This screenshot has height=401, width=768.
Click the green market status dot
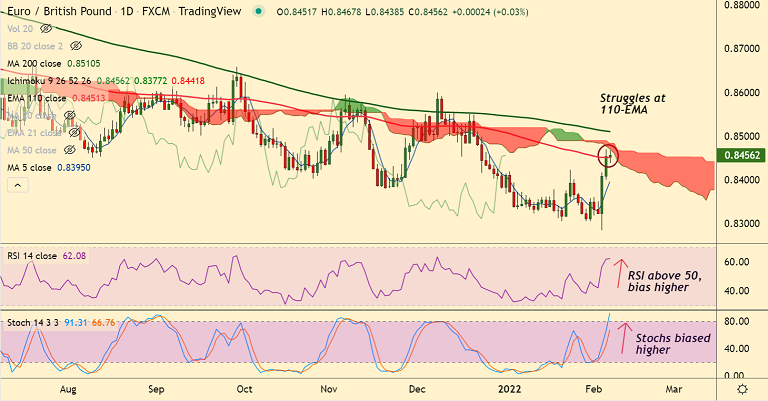tap(259, 11)
